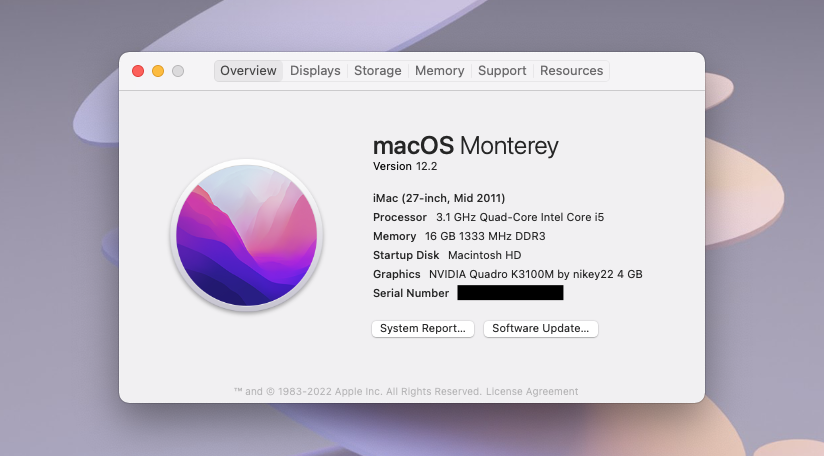Select the Memory tab

439,71
